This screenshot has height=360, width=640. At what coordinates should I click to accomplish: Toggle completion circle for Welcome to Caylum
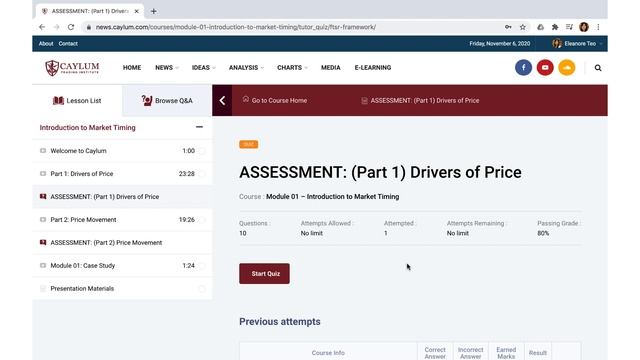point(202,151)
